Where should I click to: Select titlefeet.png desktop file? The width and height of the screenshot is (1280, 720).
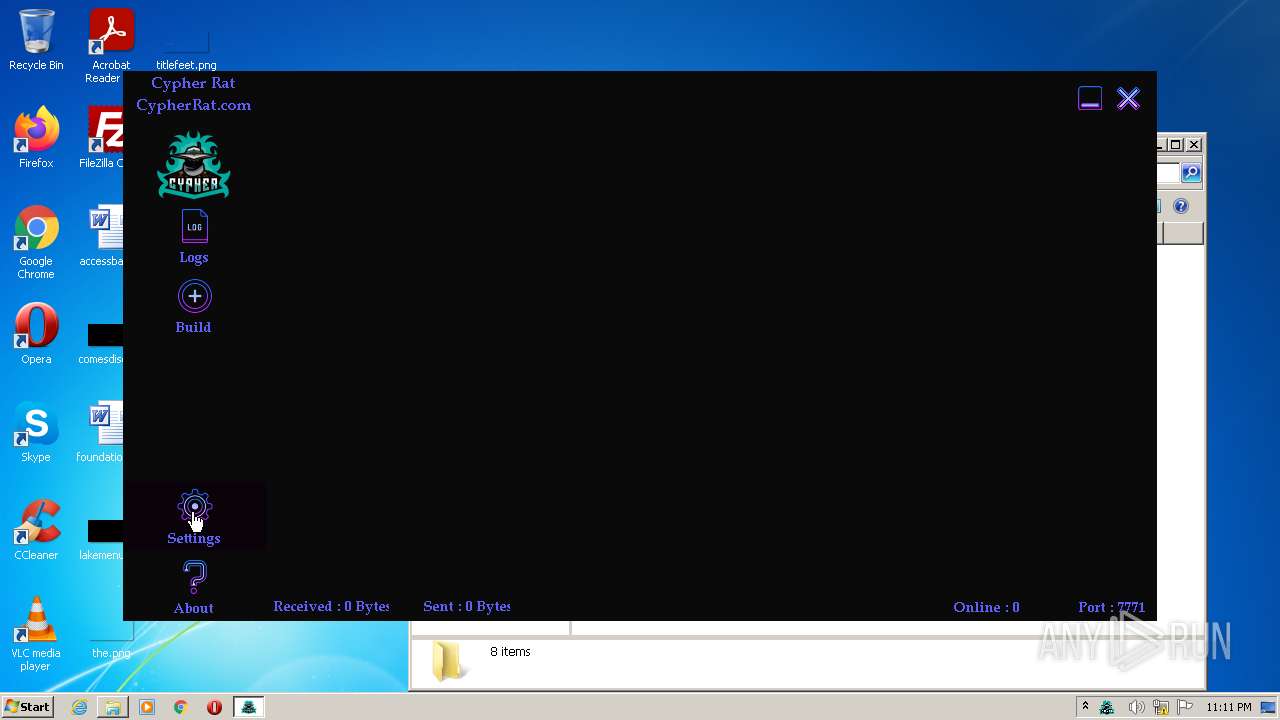click(186, 50)
